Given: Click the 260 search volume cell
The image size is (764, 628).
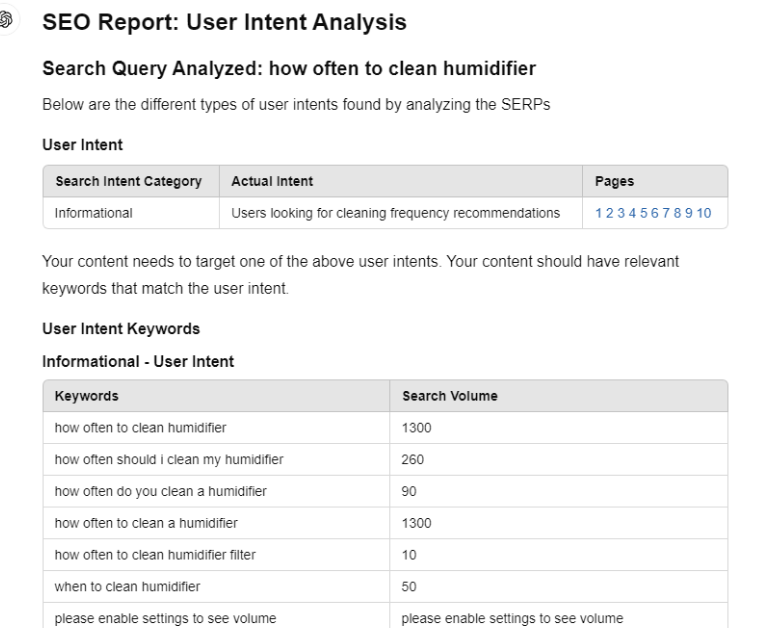Looking at the screenshot, I should 558,459.
